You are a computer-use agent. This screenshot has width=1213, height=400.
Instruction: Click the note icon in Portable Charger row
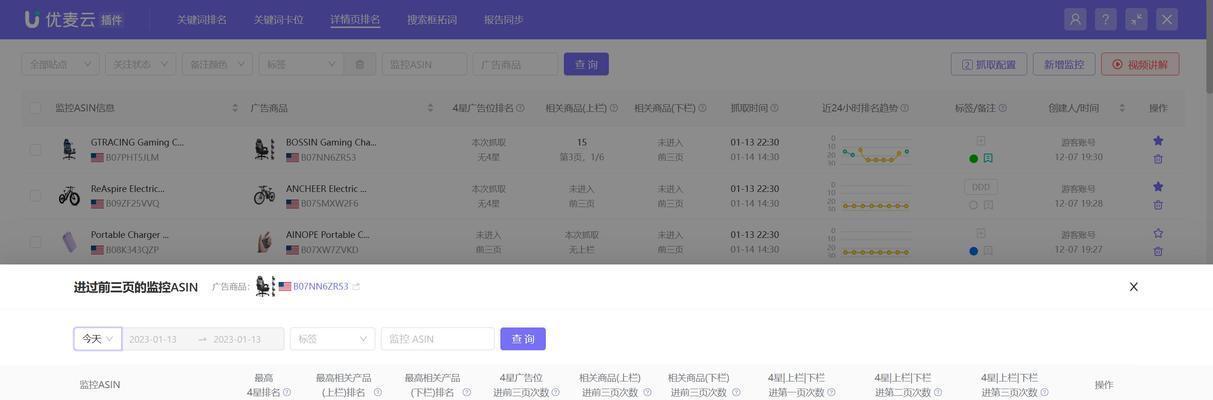tap(988, 250)
